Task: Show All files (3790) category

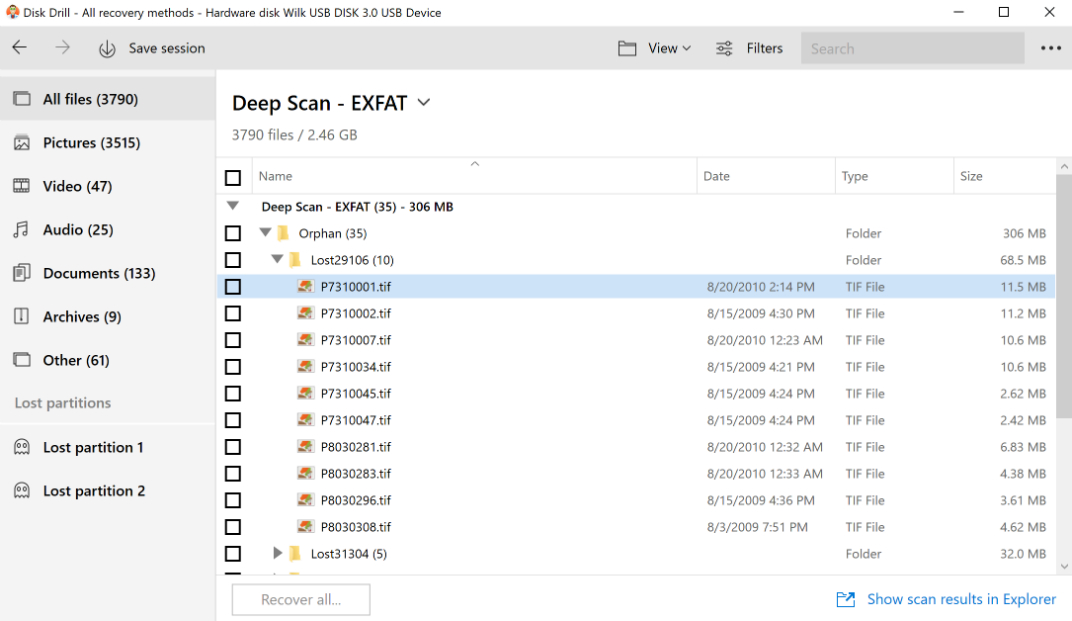Action: click(107, 99)
